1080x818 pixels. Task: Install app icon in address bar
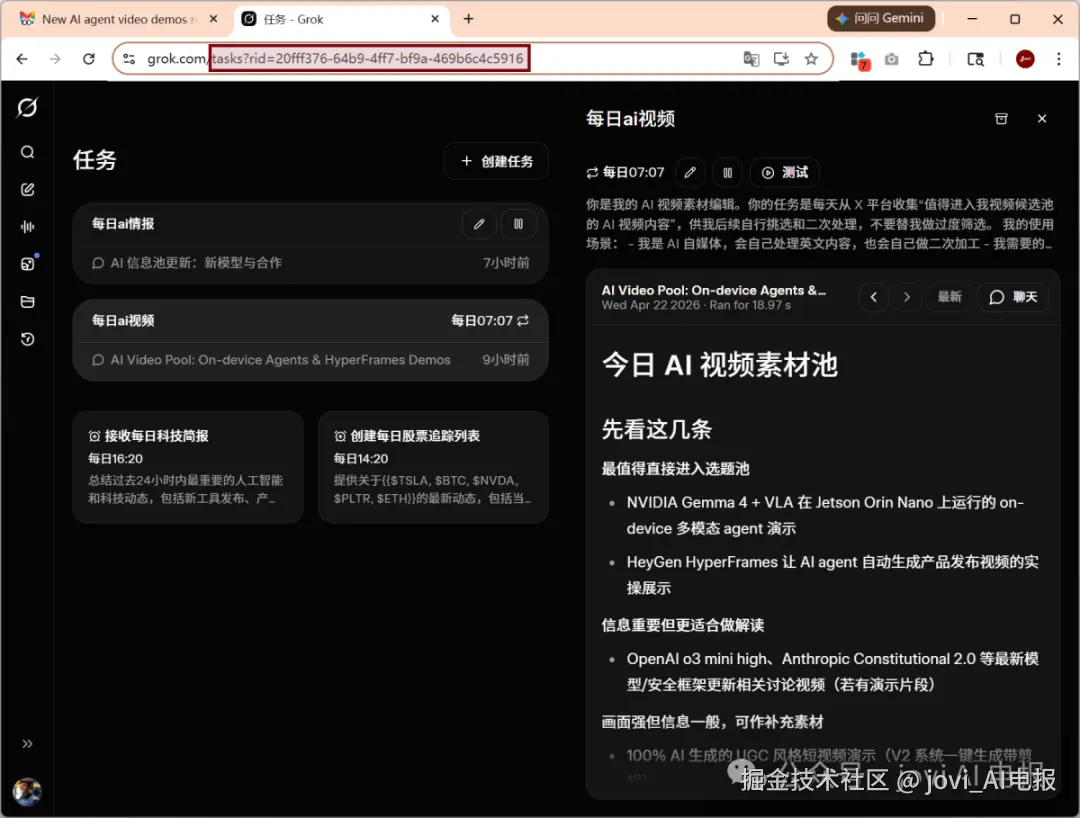tap(781, 59)
